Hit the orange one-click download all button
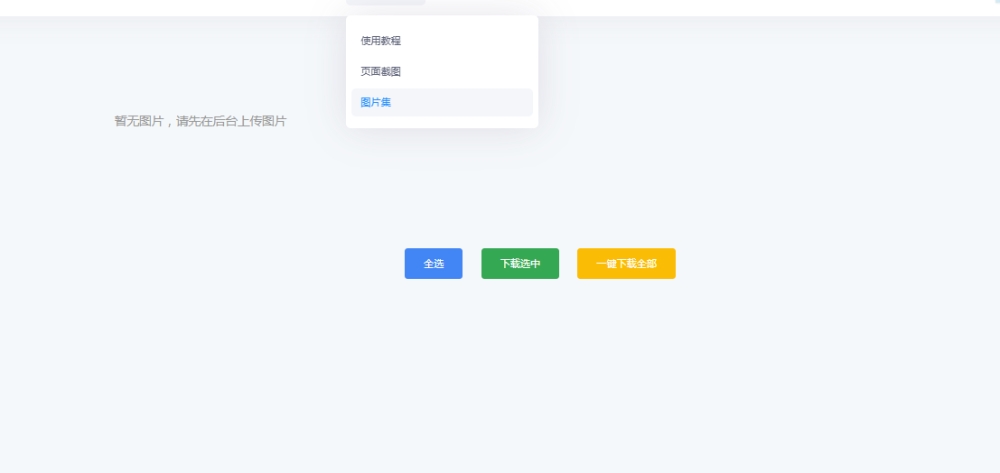Screen dimensions: 1000x473 [626, 264]
